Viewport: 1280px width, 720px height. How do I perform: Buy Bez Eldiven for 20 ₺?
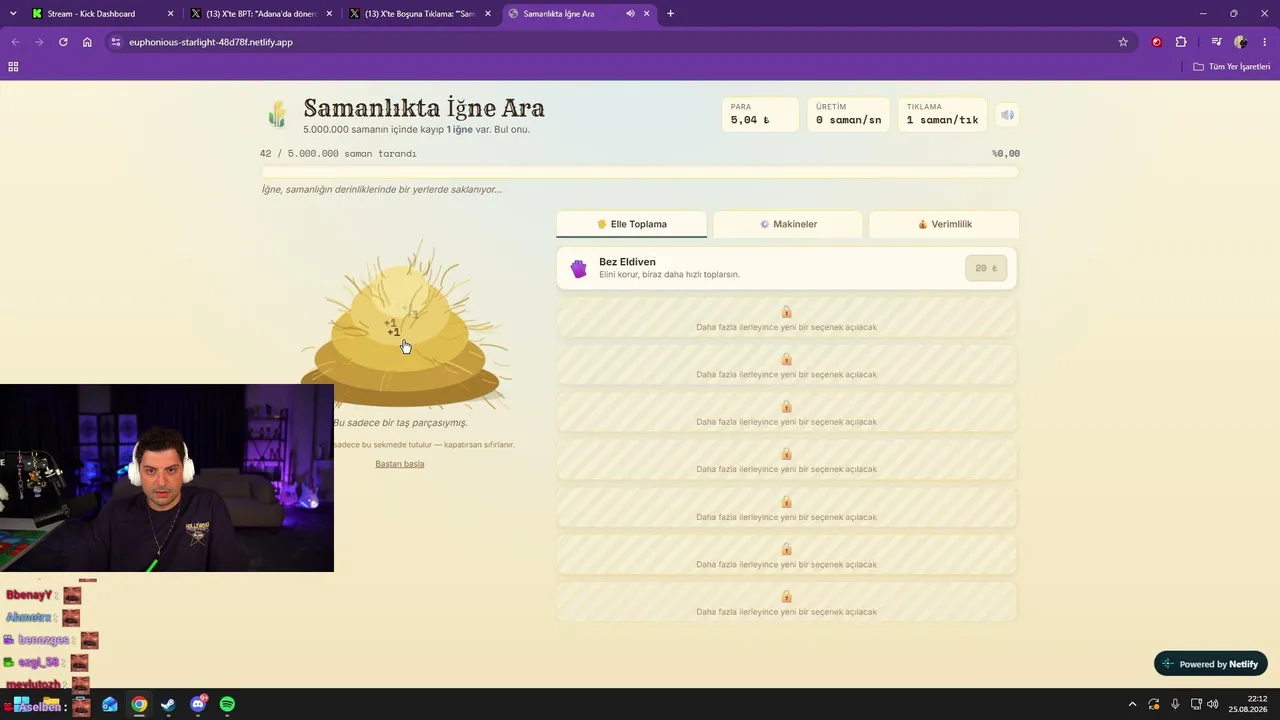point(986,268)
